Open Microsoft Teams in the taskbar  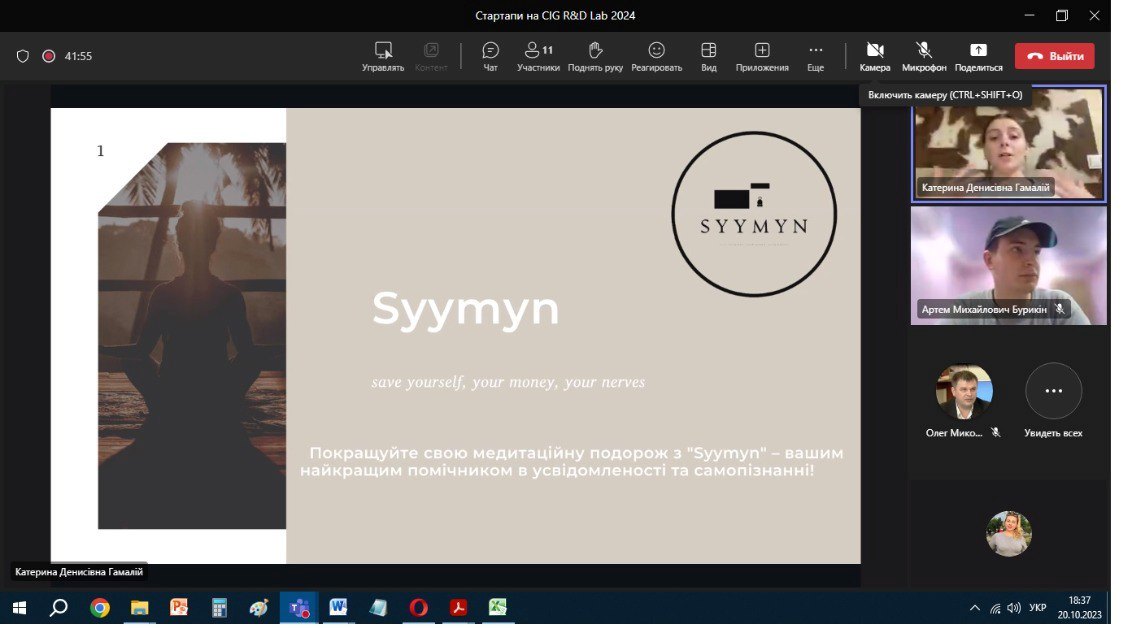[298, 607]
